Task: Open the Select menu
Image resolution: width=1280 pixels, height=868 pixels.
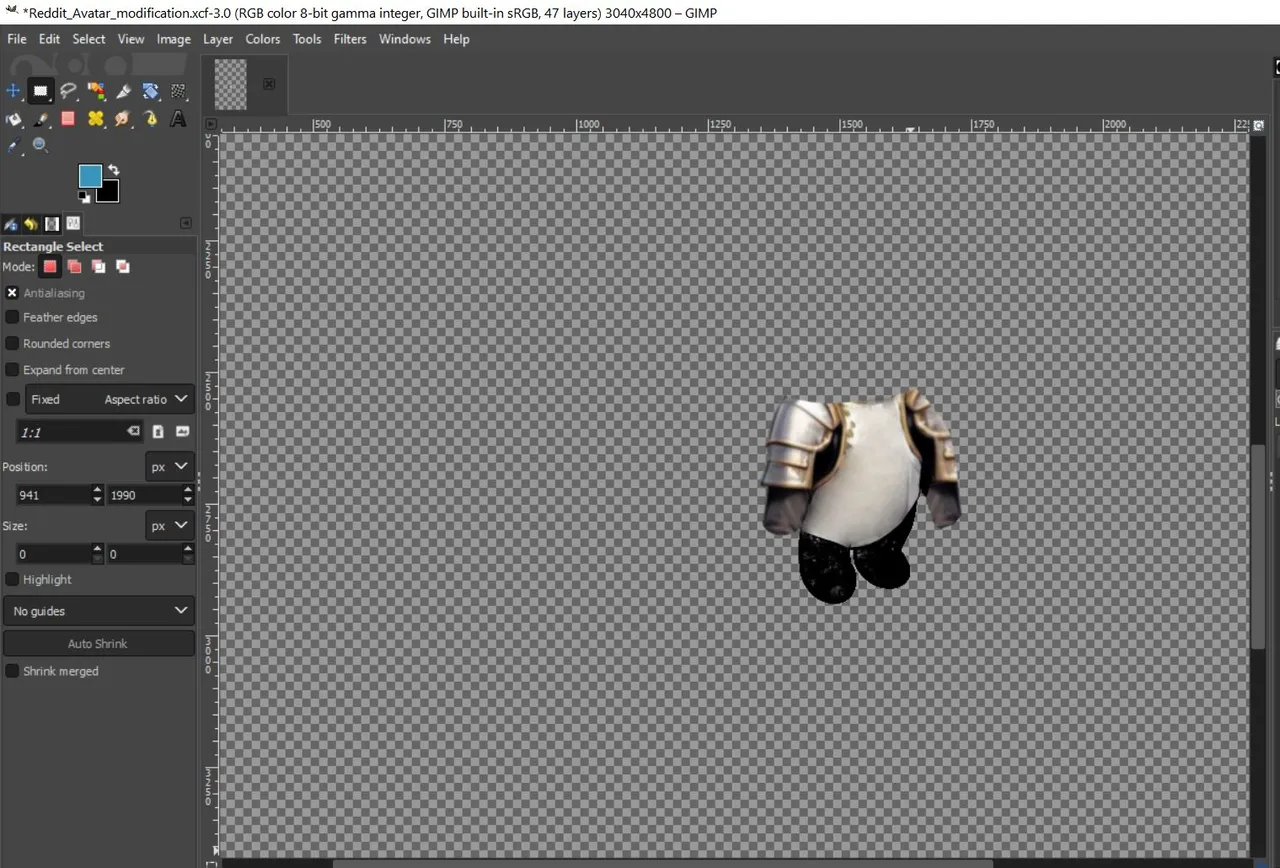Action: 88,39
